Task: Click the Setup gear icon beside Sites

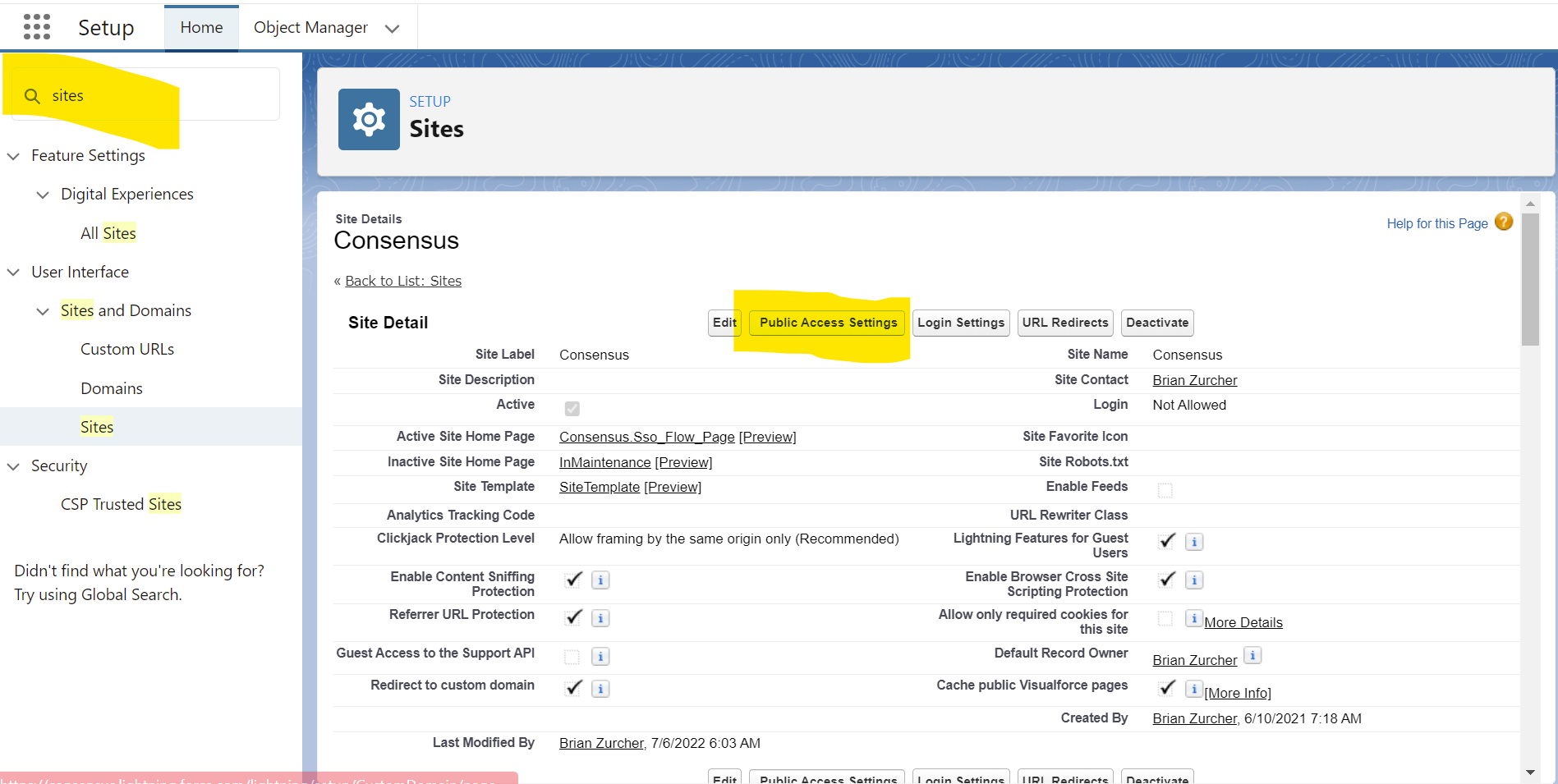Action: point(369,120)
